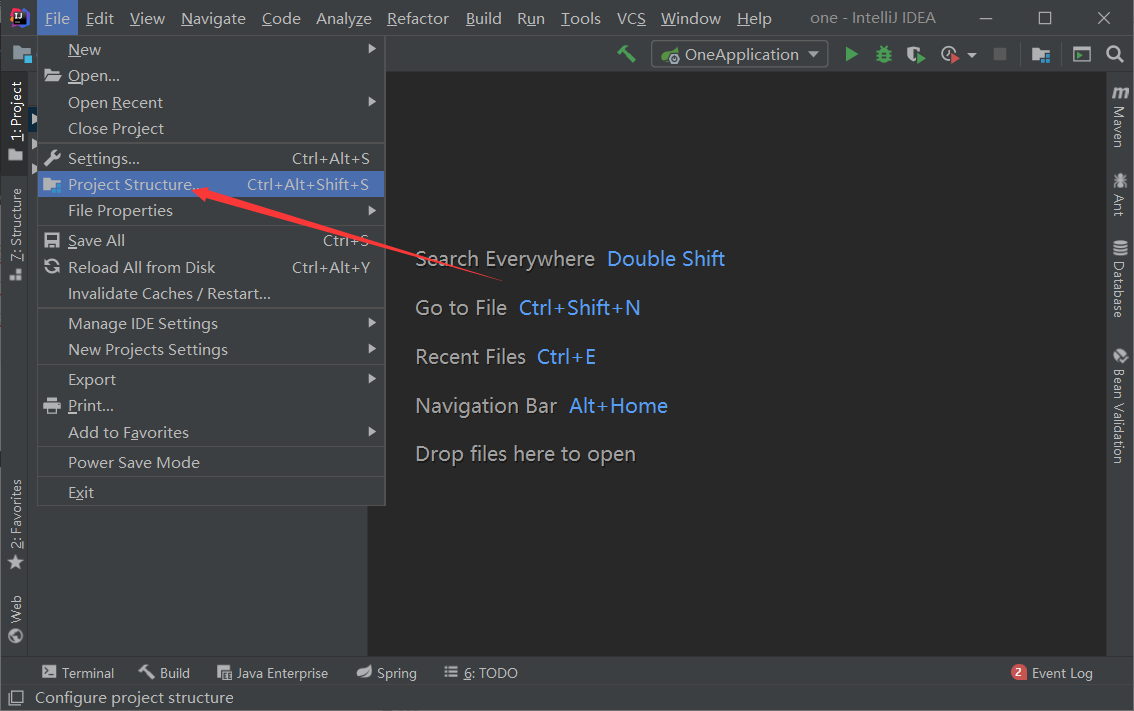Open the Web side panel
Viewport: 1134px width, 711px height.
15,618
